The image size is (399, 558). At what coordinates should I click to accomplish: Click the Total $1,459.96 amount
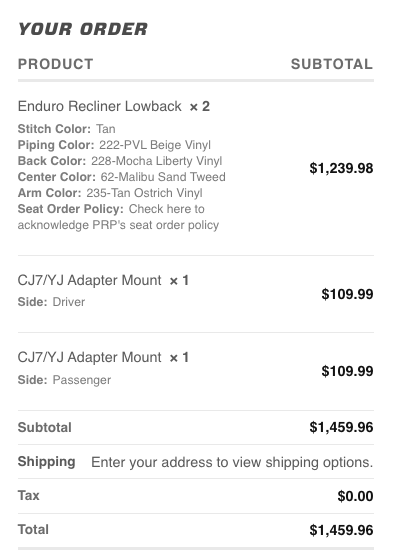[x=341, y=530]
